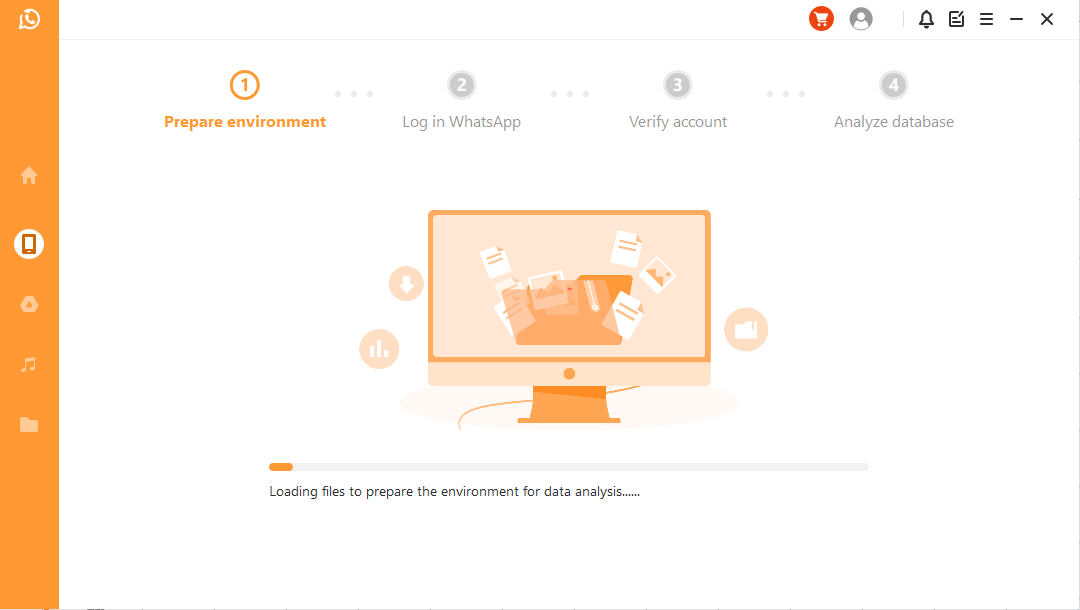Open the hamburger menu
The width and height of the screenshot is (1080, 610).
click(986, 19)
